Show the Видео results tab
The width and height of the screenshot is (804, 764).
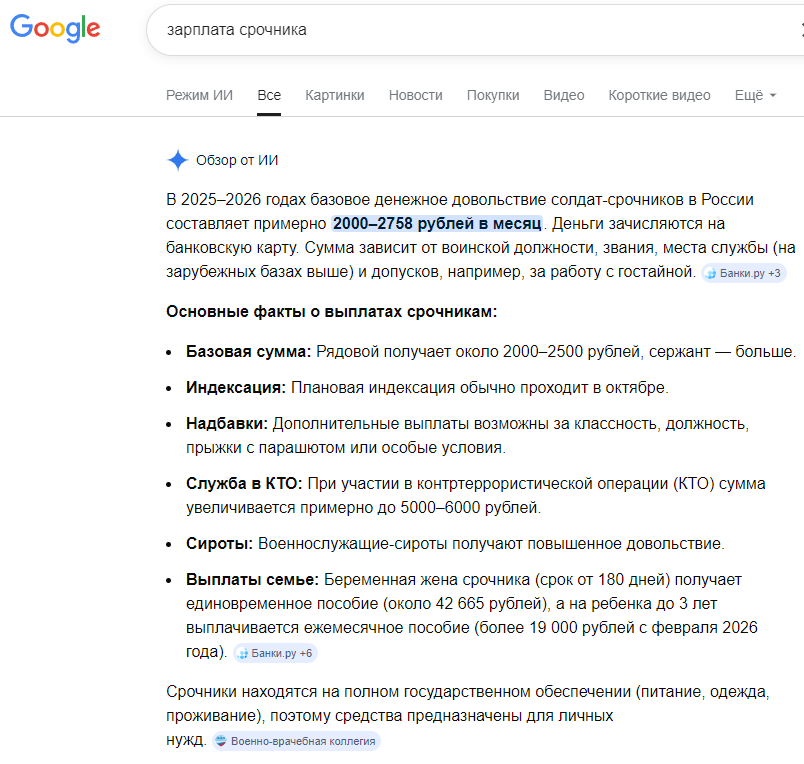pos(564,95)
